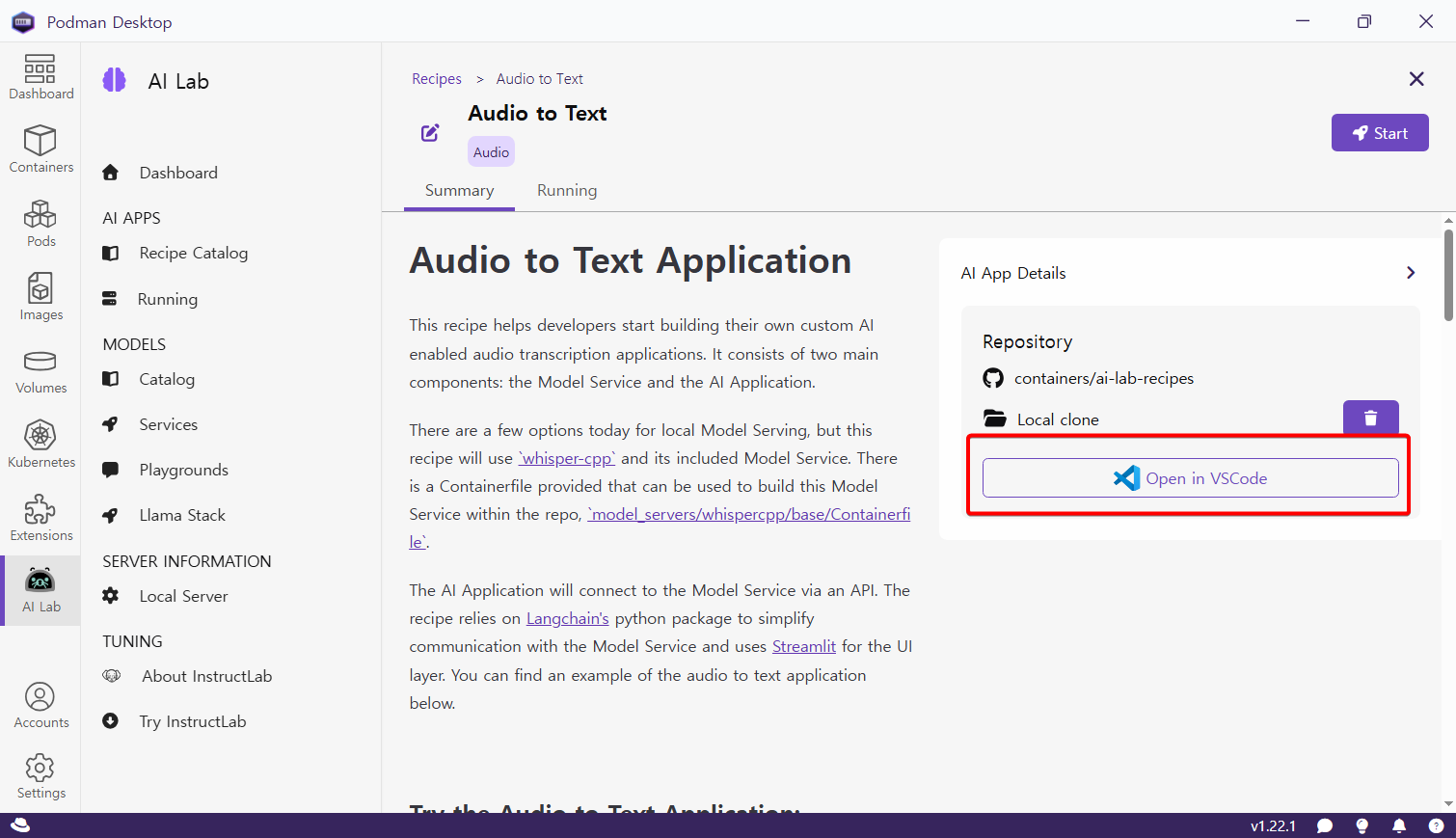The height and width of the screenshot is (838, 1456).
Task: Open the help question mark icon
Action: [1436, 825]
